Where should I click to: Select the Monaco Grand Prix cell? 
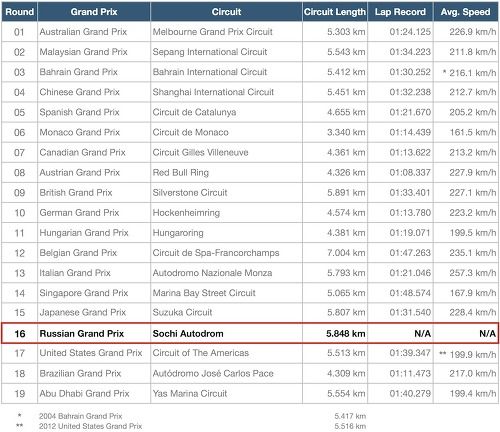tap(94, 132)
